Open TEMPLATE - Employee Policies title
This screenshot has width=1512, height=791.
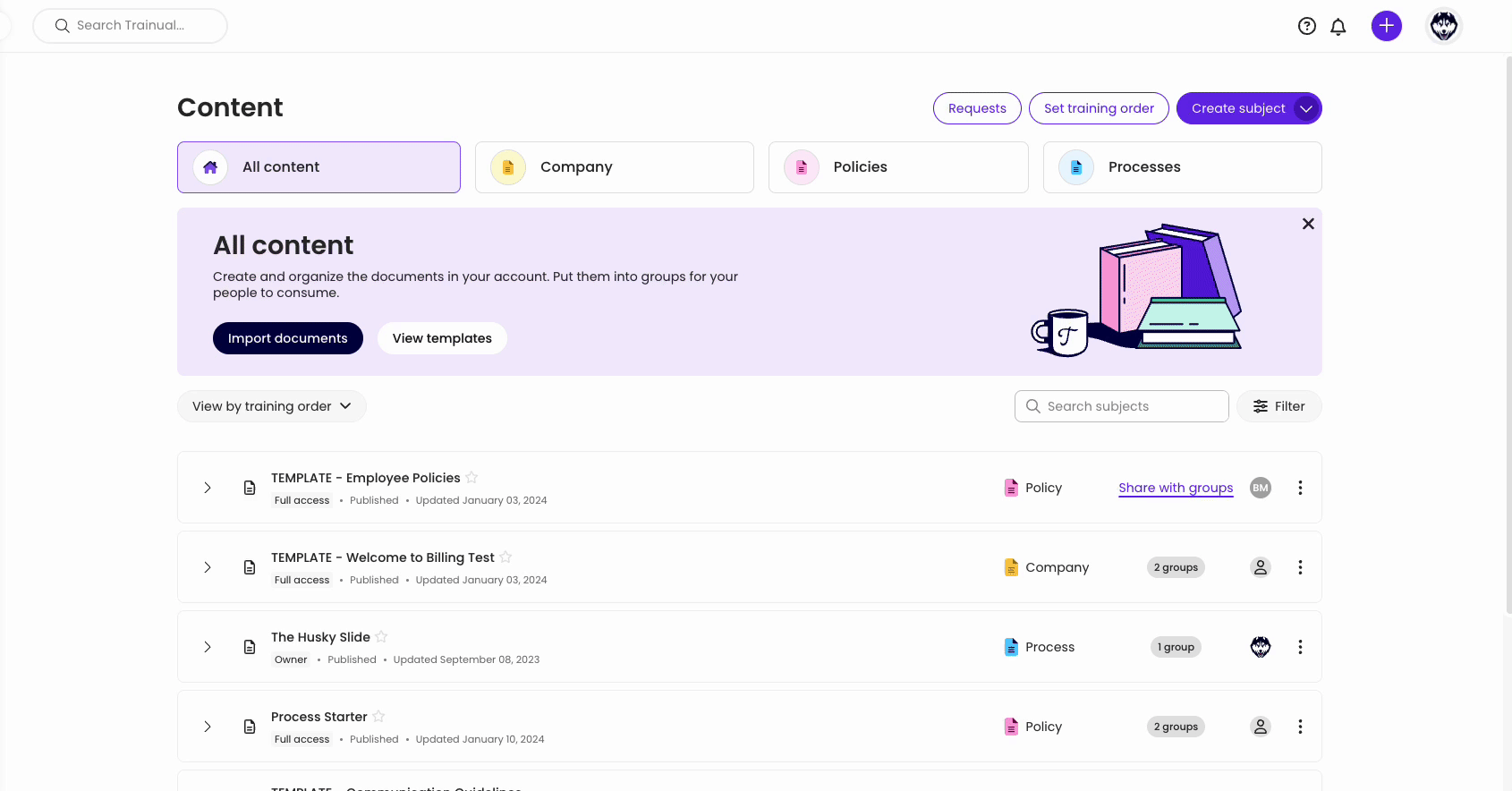(x=366, y=478)
